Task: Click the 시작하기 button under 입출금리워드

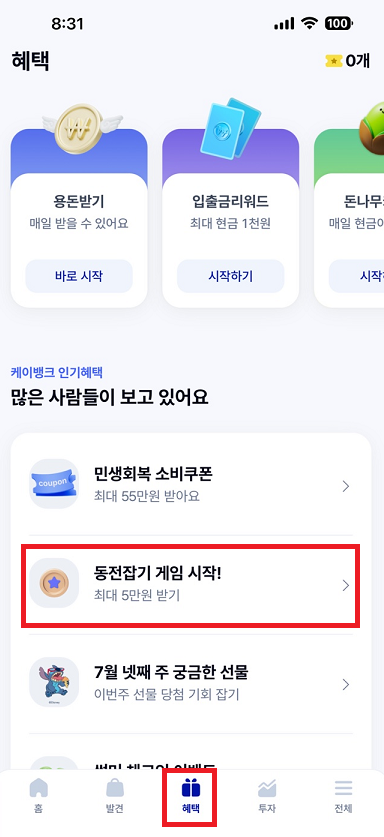Action: coord(231,276)
